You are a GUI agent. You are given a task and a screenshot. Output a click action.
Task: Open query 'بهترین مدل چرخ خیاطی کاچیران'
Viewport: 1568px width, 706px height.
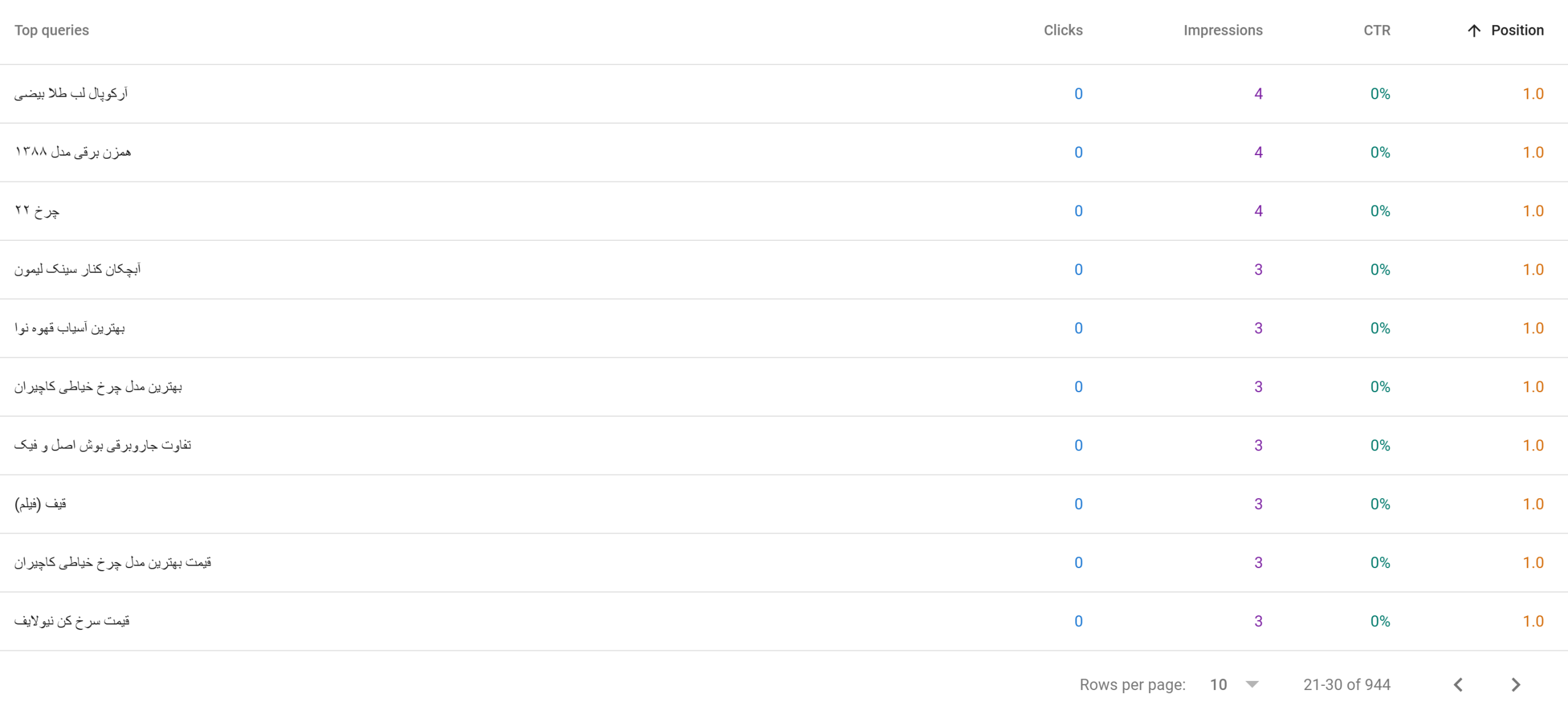(784, 387)
